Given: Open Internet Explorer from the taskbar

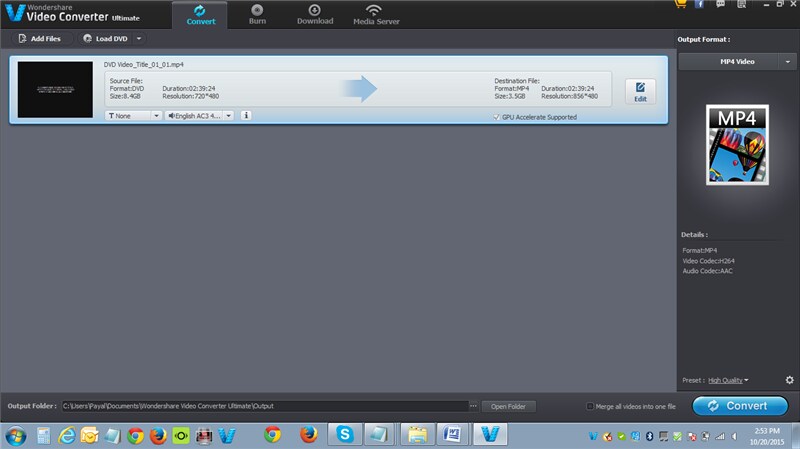Looking at the screenshot, I should pos(66,436).
